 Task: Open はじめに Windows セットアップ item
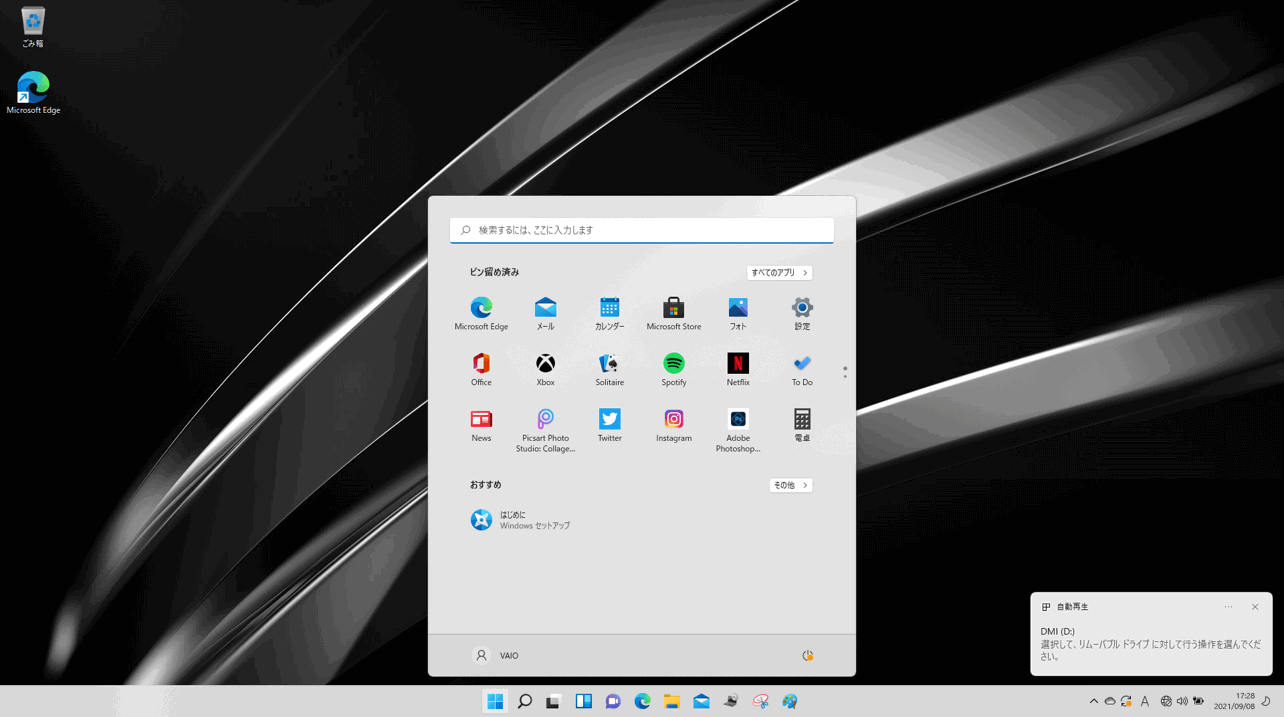521,520
